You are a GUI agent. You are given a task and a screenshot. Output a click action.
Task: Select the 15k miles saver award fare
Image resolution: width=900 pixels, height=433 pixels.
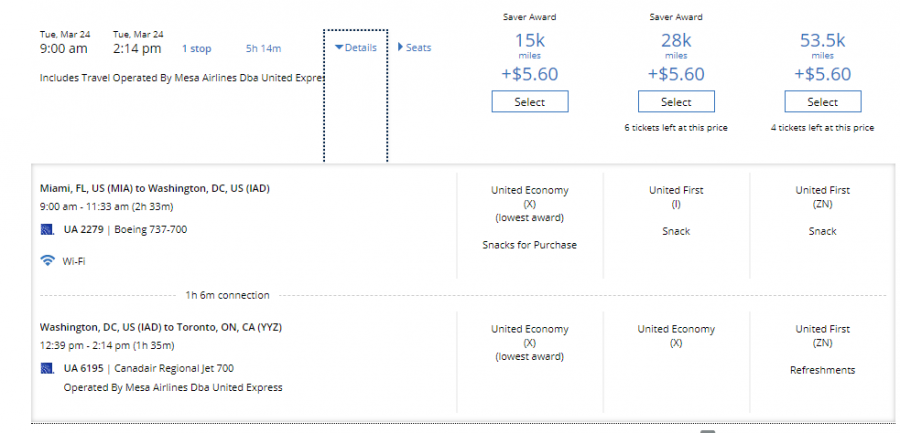pyautogui.click(x=530, y=102)
